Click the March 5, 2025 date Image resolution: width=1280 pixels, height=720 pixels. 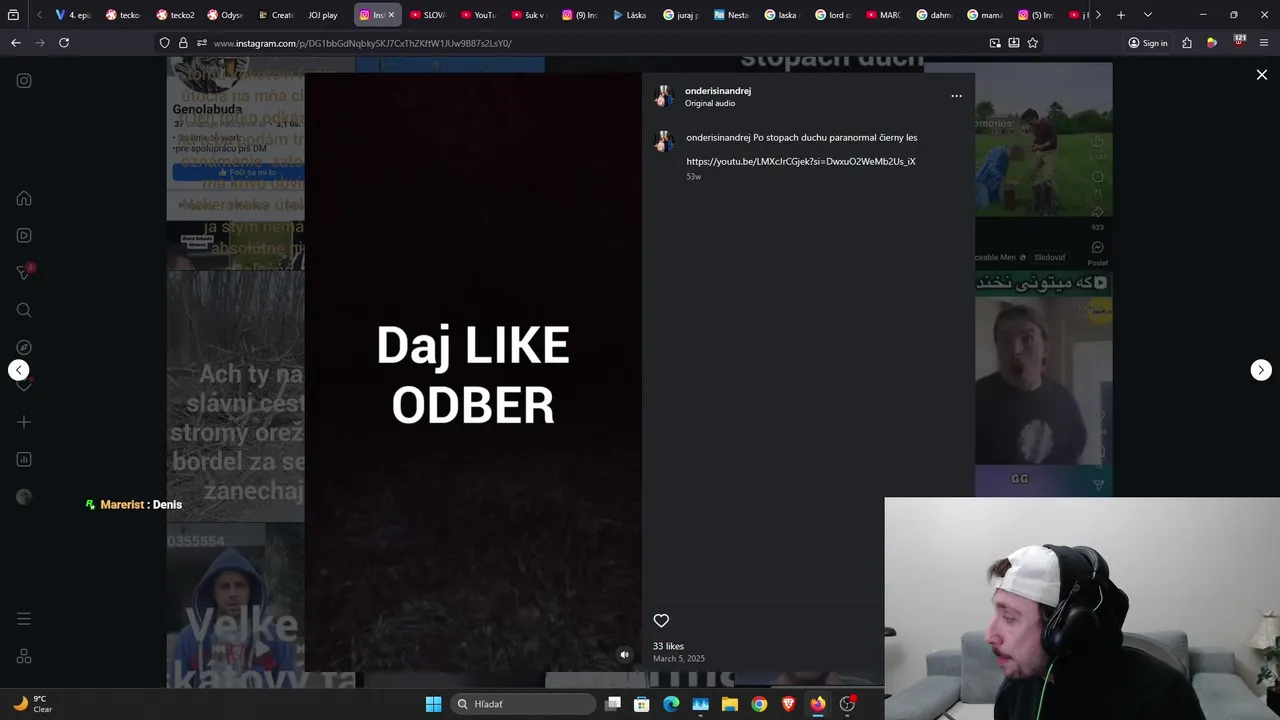click(679, 658)
